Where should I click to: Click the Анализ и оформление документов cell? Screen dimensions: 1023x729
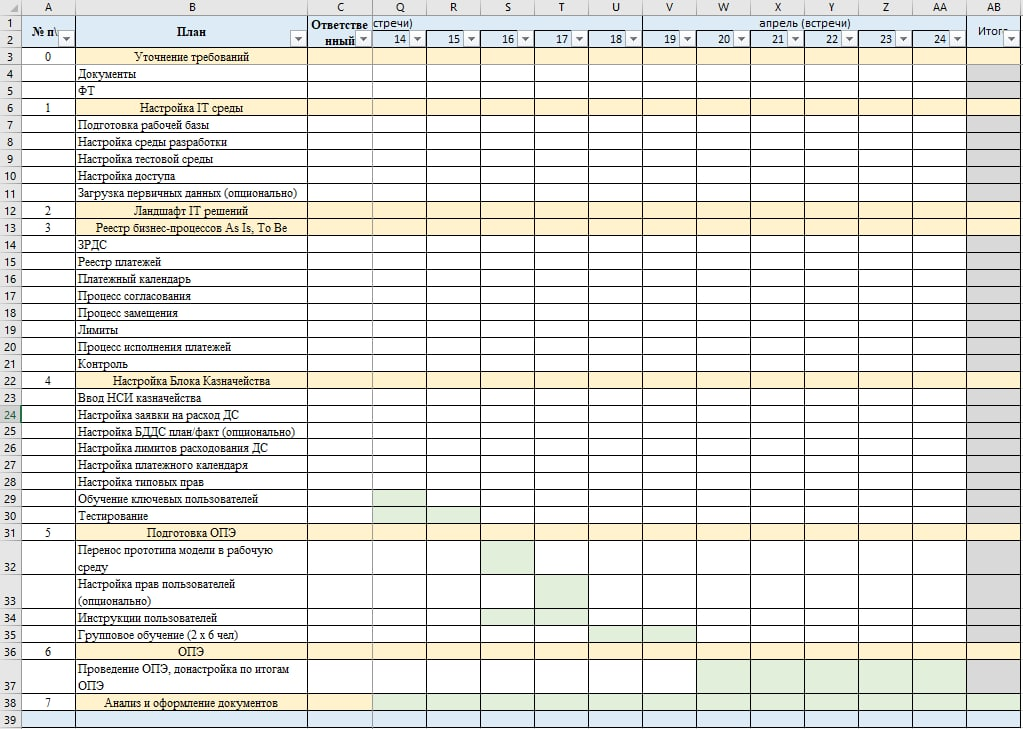coord(192,703)
